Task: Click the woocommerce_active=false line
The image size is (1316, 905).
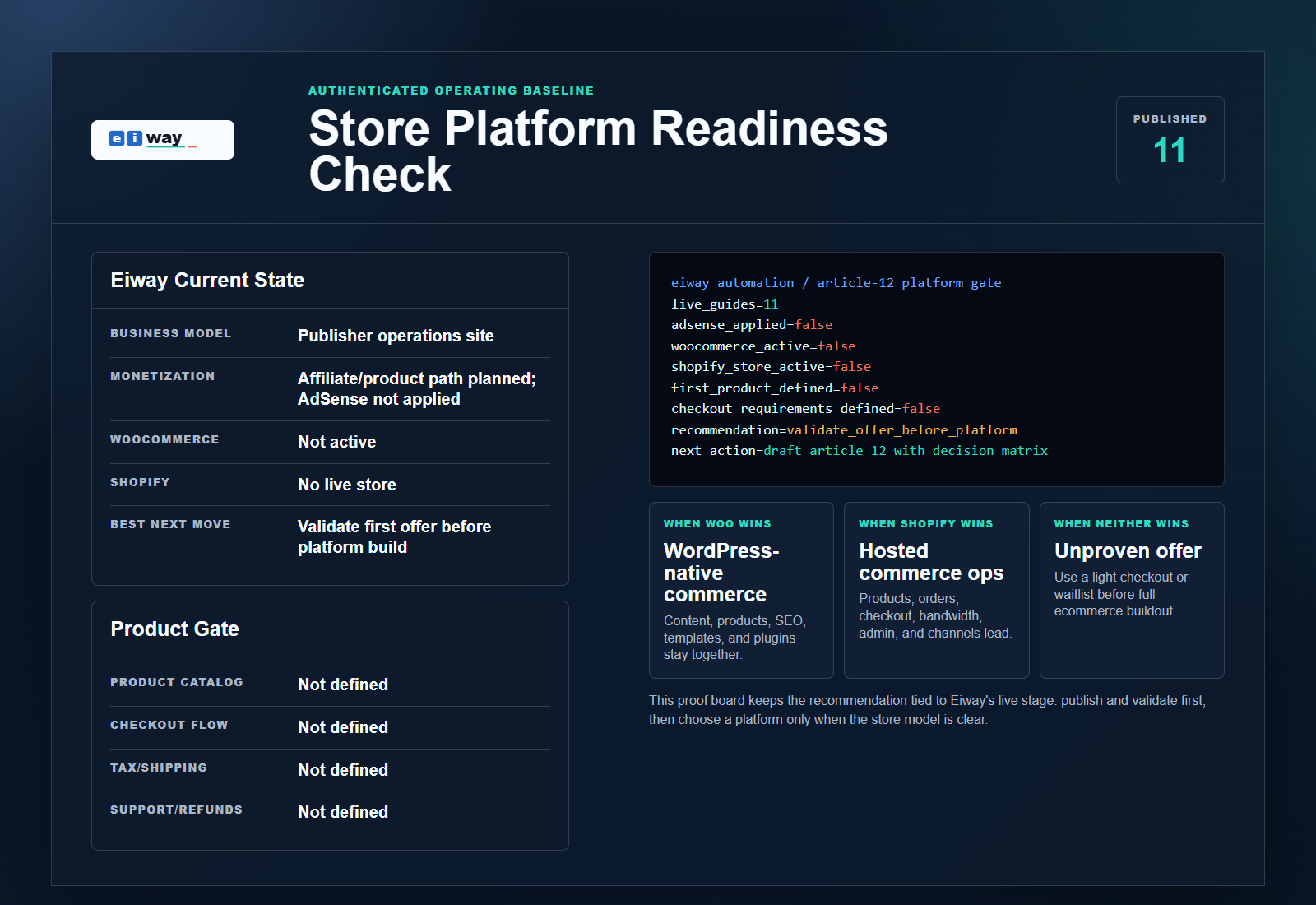Action: [x=763, y=346]
